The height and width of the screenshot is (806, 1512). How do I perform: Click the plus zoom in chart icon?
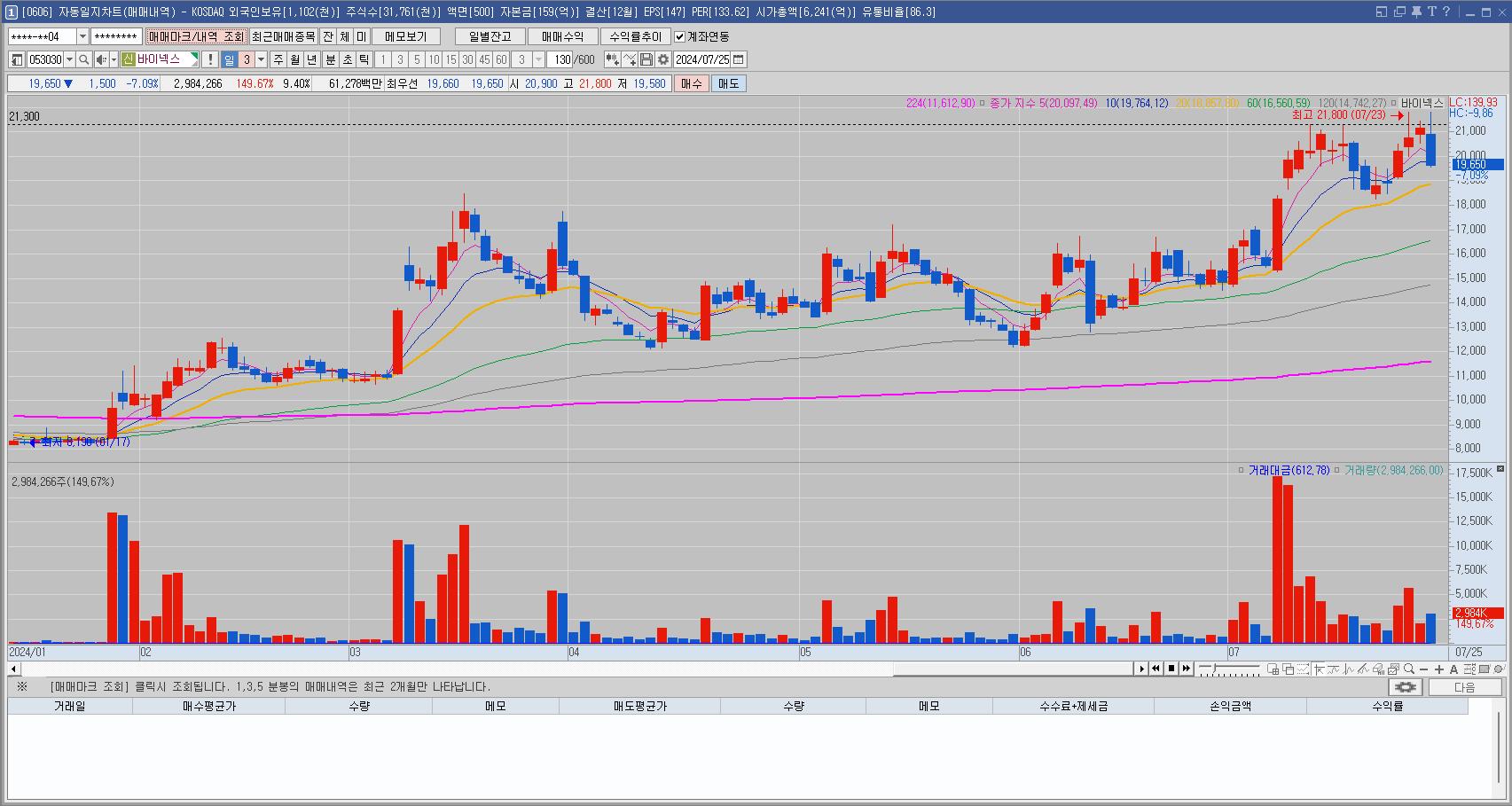pyautogui.click(x=1439, y=669)
